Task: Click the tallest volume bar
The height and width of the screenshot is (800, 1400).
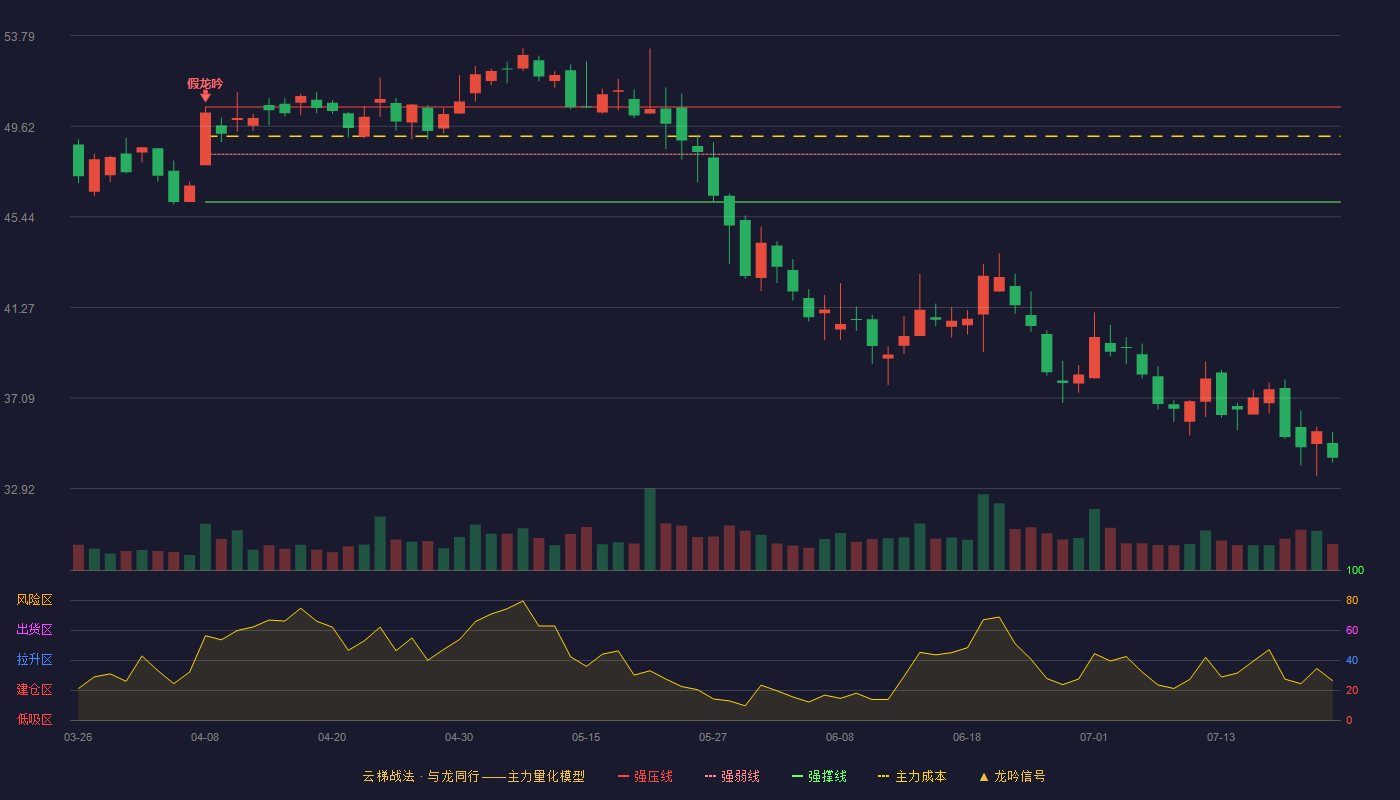Action: tap(650, 529)
